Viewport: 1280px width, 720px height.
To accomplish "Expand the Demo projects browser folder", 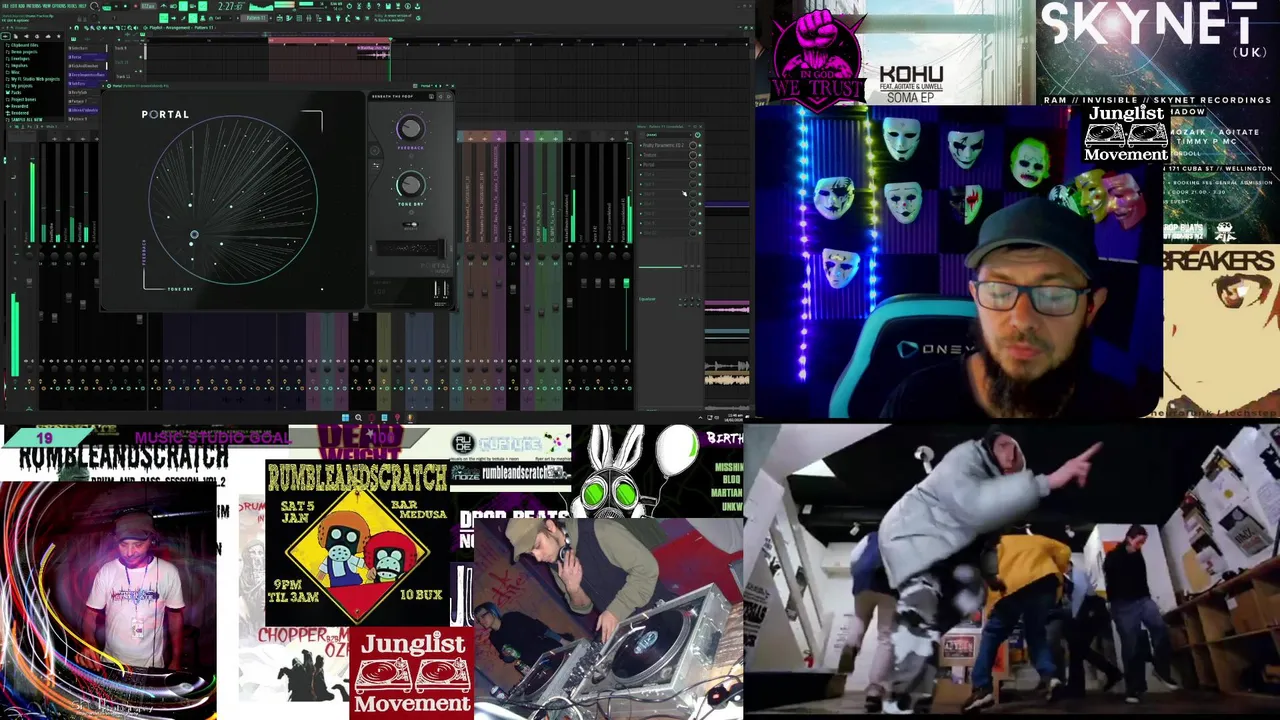I will click(24, 52).
